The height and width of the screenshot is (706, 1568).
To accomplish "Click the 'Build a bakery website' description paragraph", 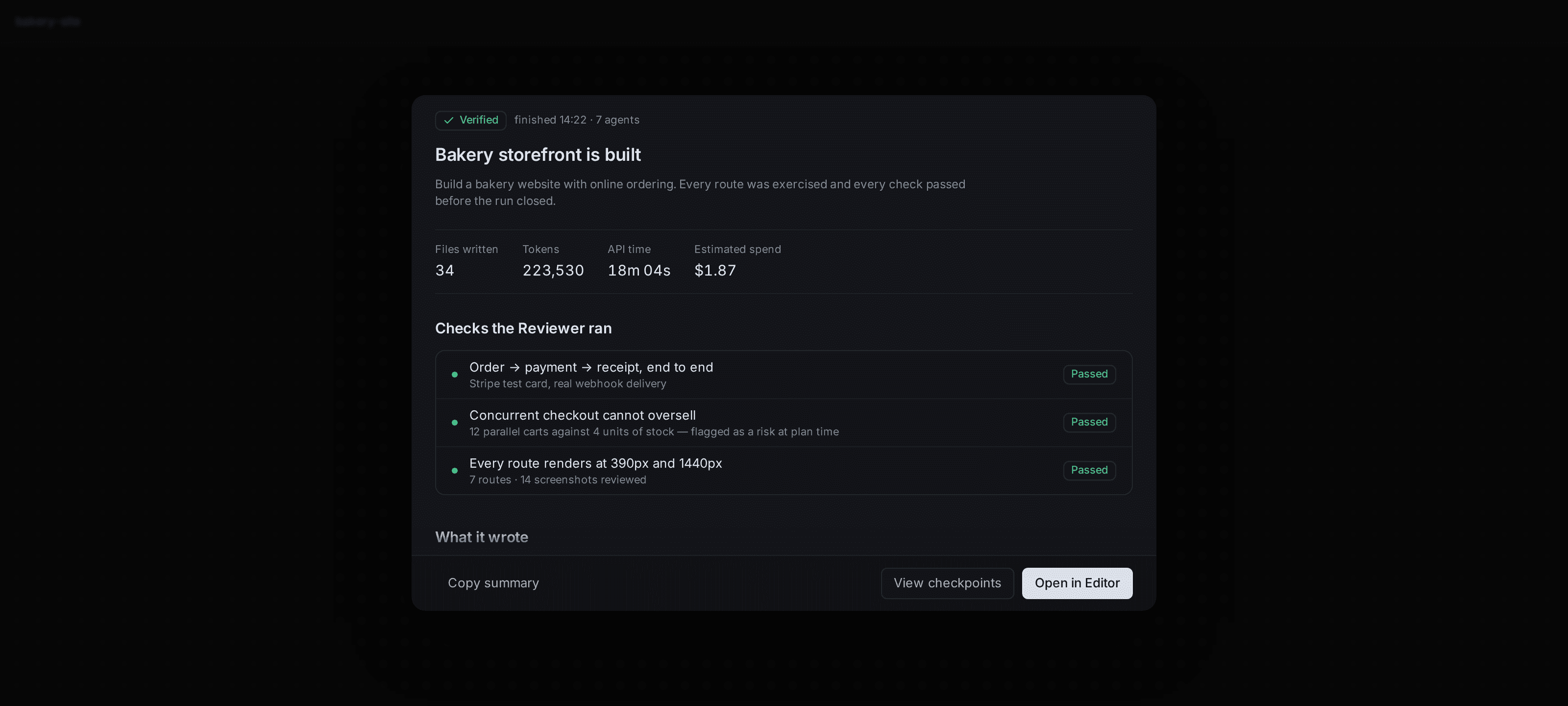I will 700,193.
